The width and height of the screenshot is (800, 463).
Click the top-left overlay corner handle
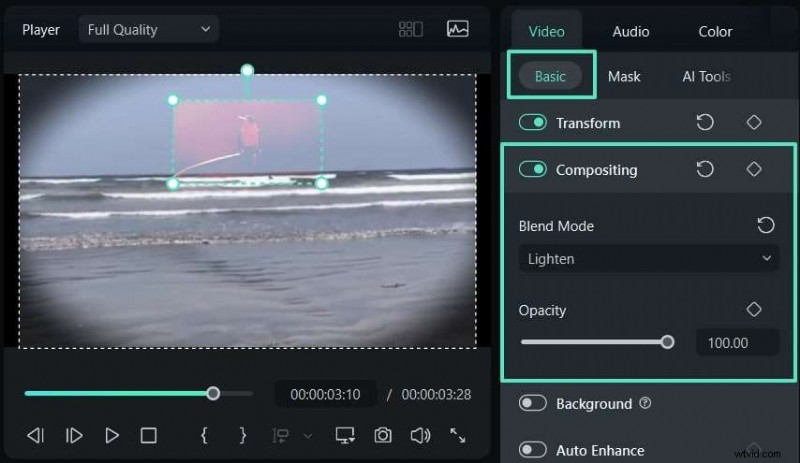[x=173, y=100]
